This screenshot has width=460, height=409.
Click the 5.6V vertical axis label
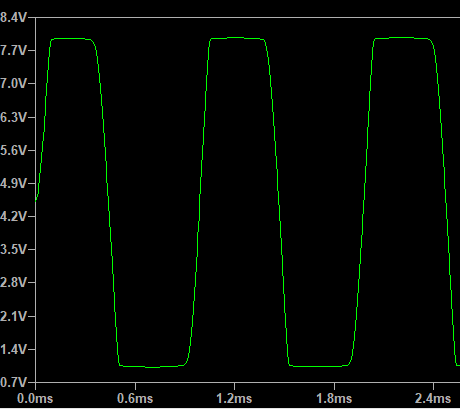[13, 150]
